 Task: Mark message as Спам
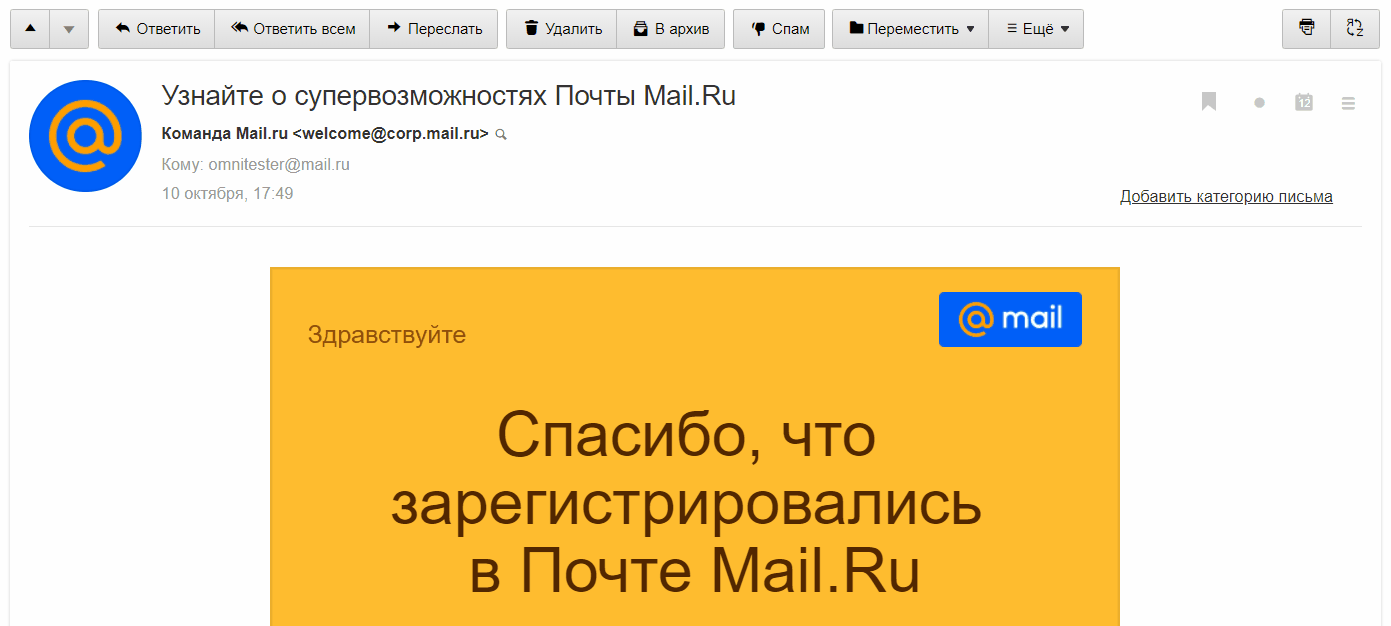pos(779,29)
